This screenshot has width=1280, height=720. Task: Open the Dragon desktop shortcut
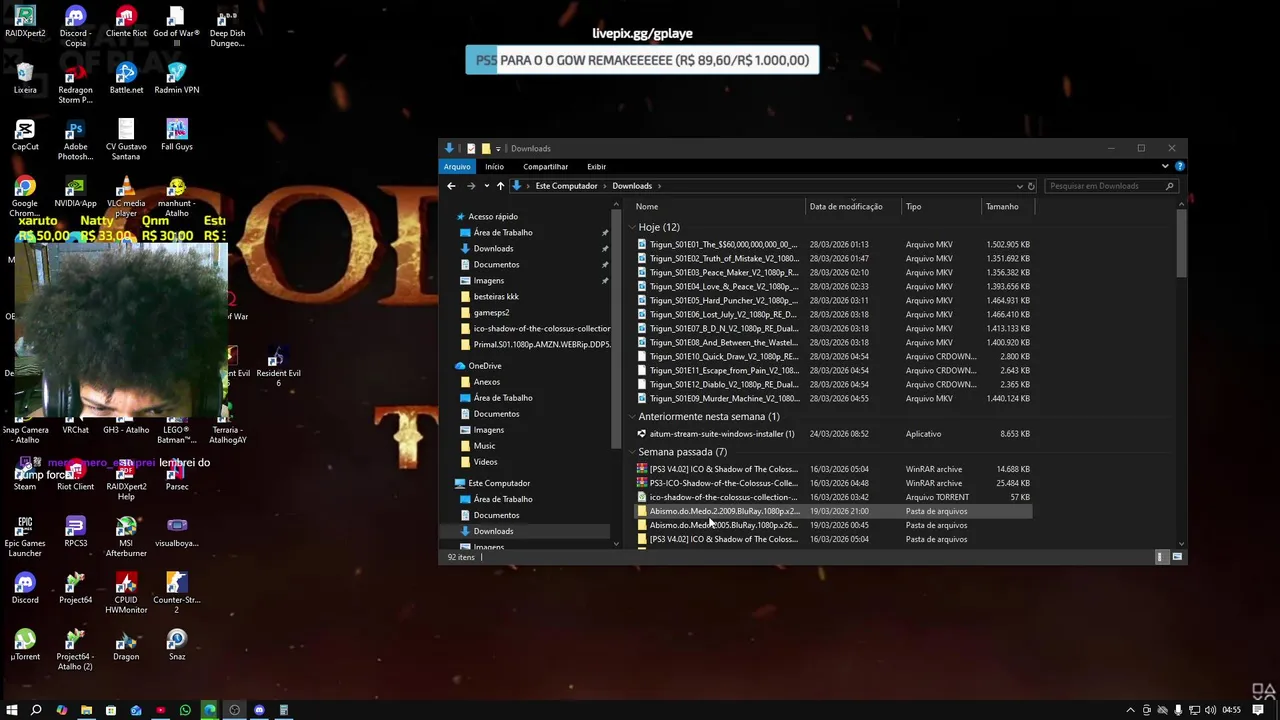click(126, 645)
